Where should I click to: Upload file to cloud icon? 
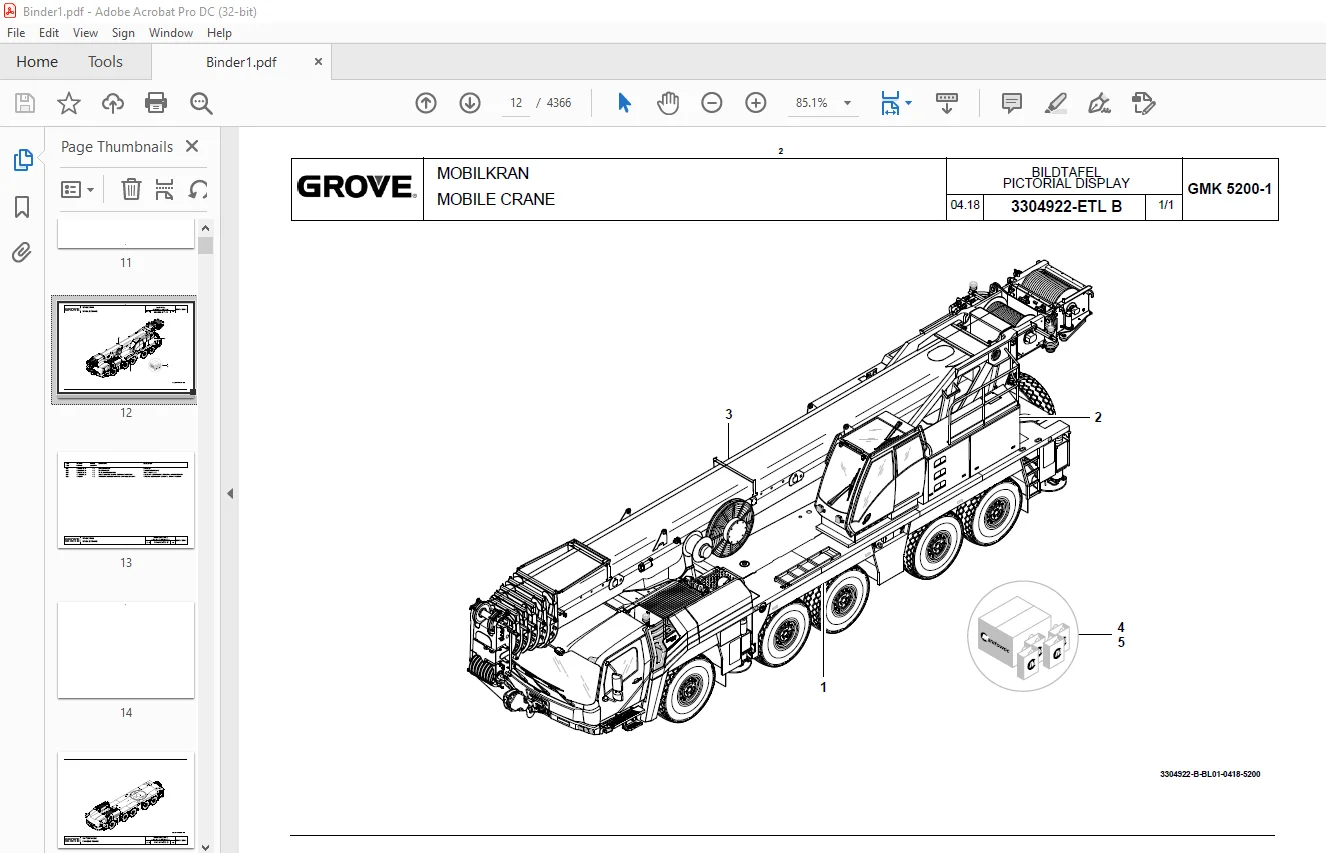(x=113, y=103)
